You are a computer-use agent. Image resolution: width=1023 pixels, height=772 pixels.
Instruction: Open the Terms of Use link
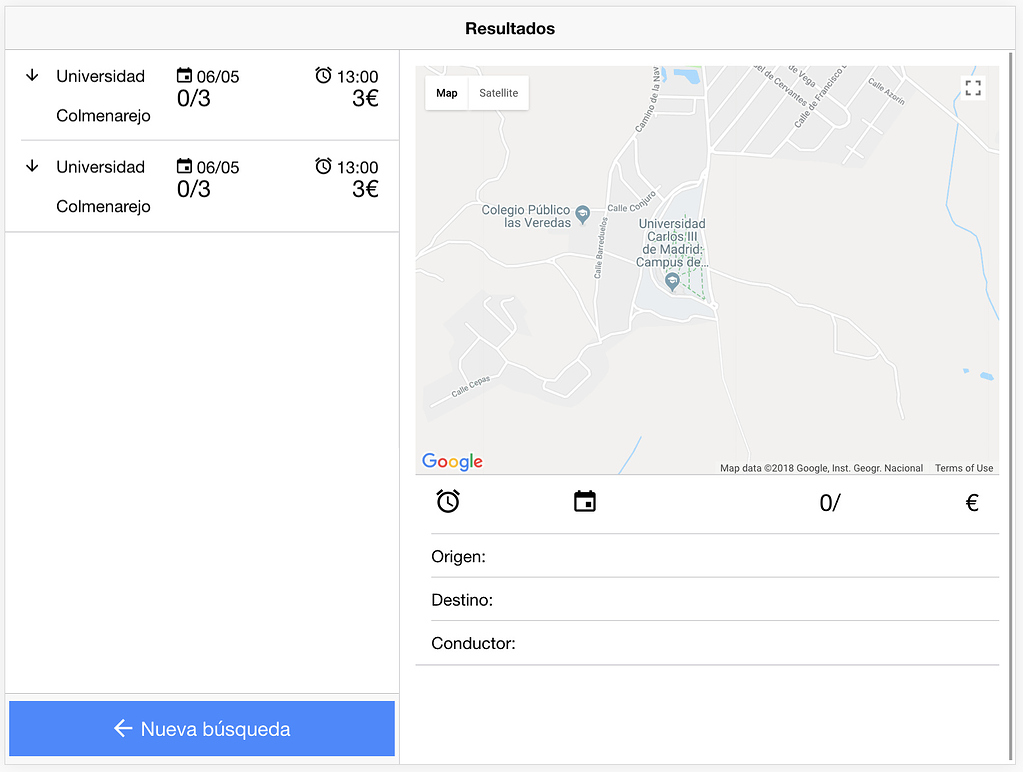963,467
